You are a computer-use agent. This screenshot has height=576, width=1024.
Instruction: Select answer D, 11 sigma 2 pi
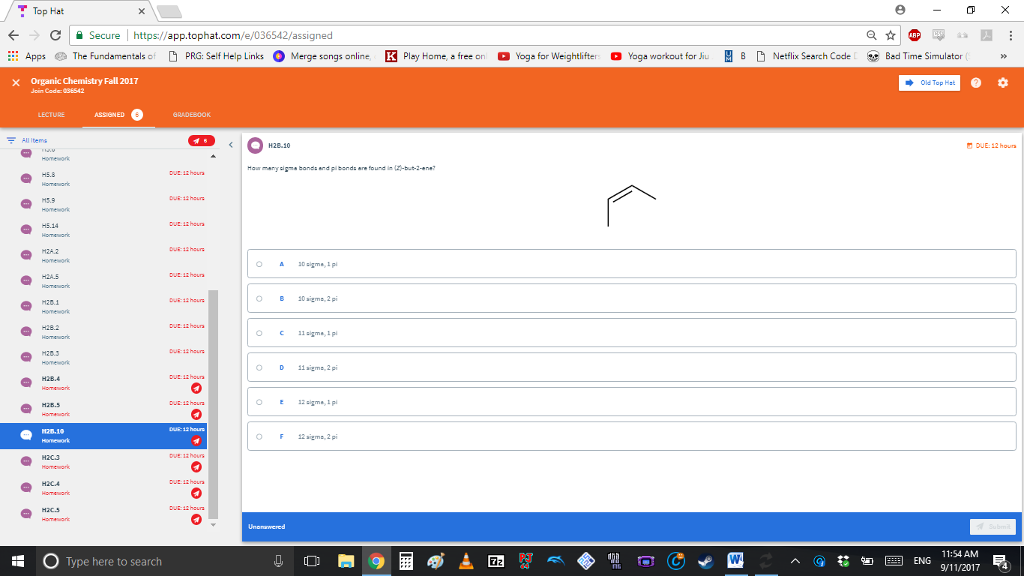(x=260, y=367)
